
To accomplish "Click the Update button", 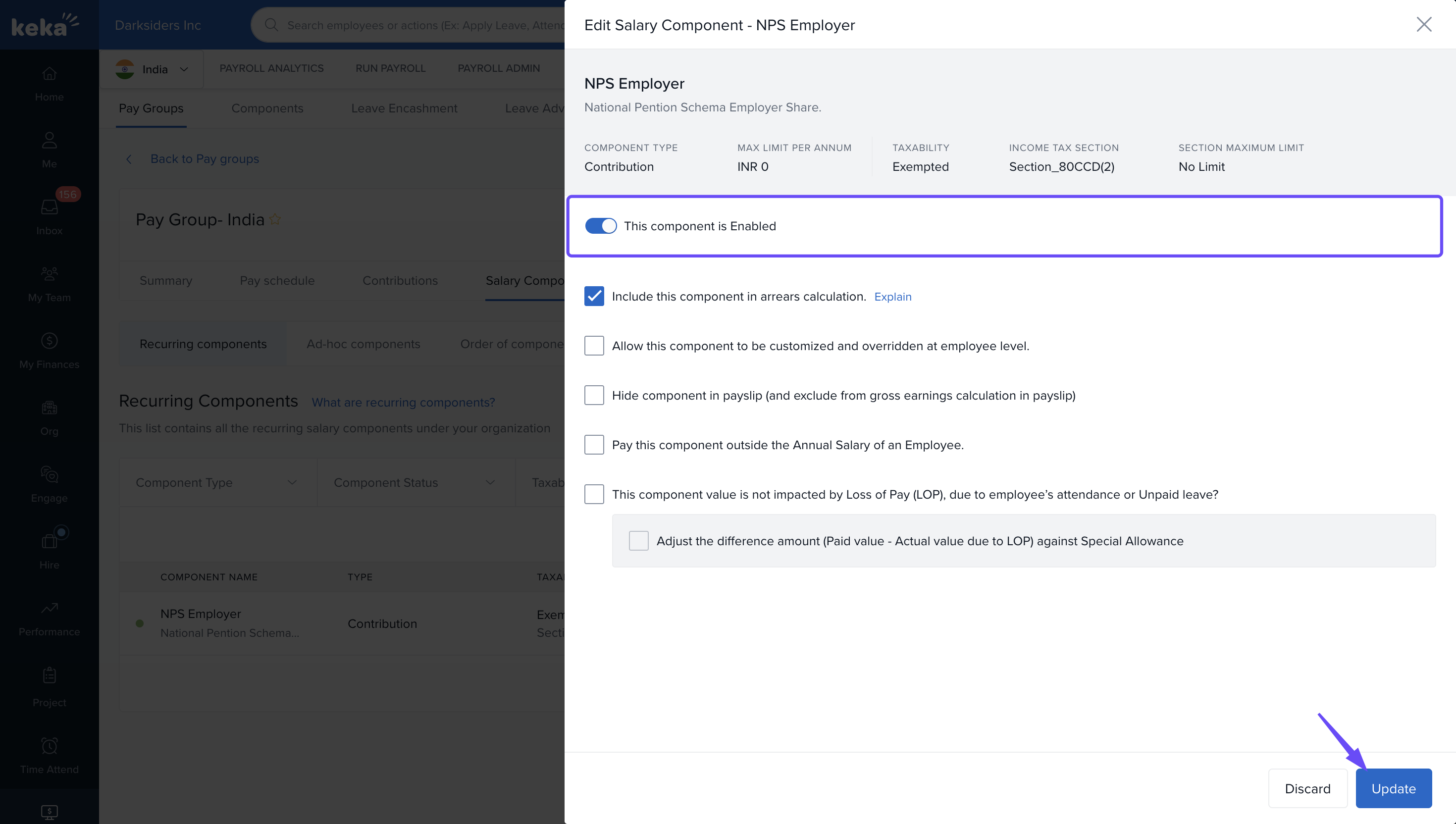I will pyautogui.click(x=1393, y=788).
